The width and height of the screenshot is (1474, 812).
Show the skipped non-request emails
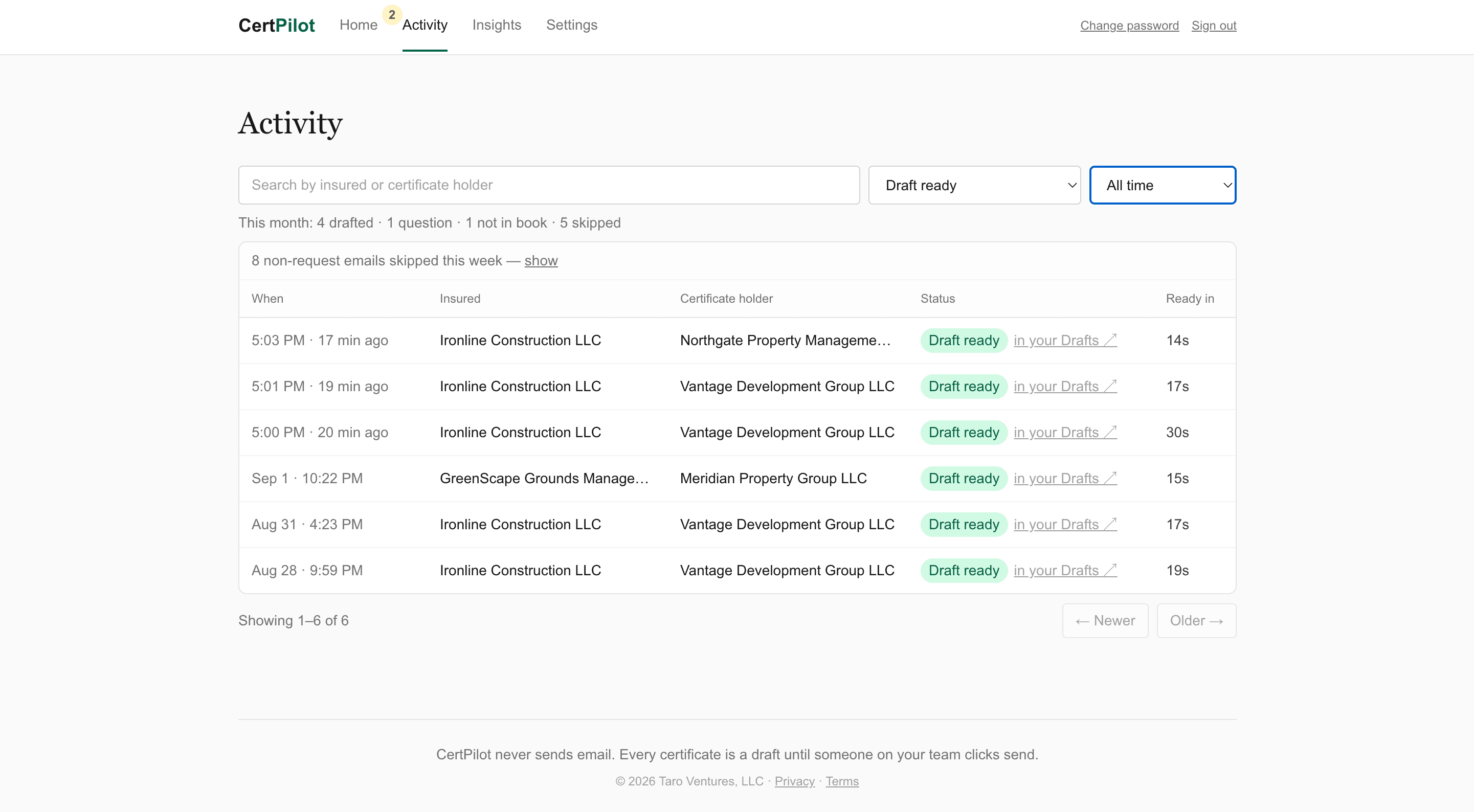[x=541, y=261]
